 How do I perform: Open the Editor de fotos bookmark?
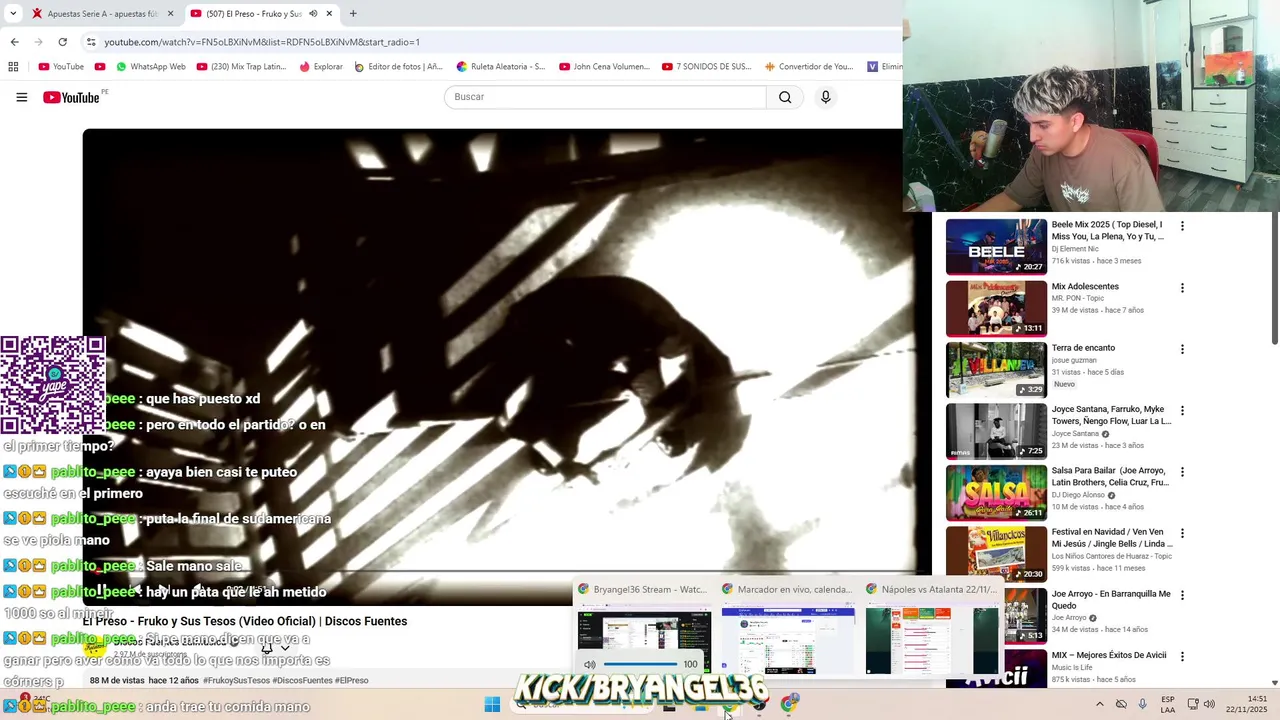399,67
